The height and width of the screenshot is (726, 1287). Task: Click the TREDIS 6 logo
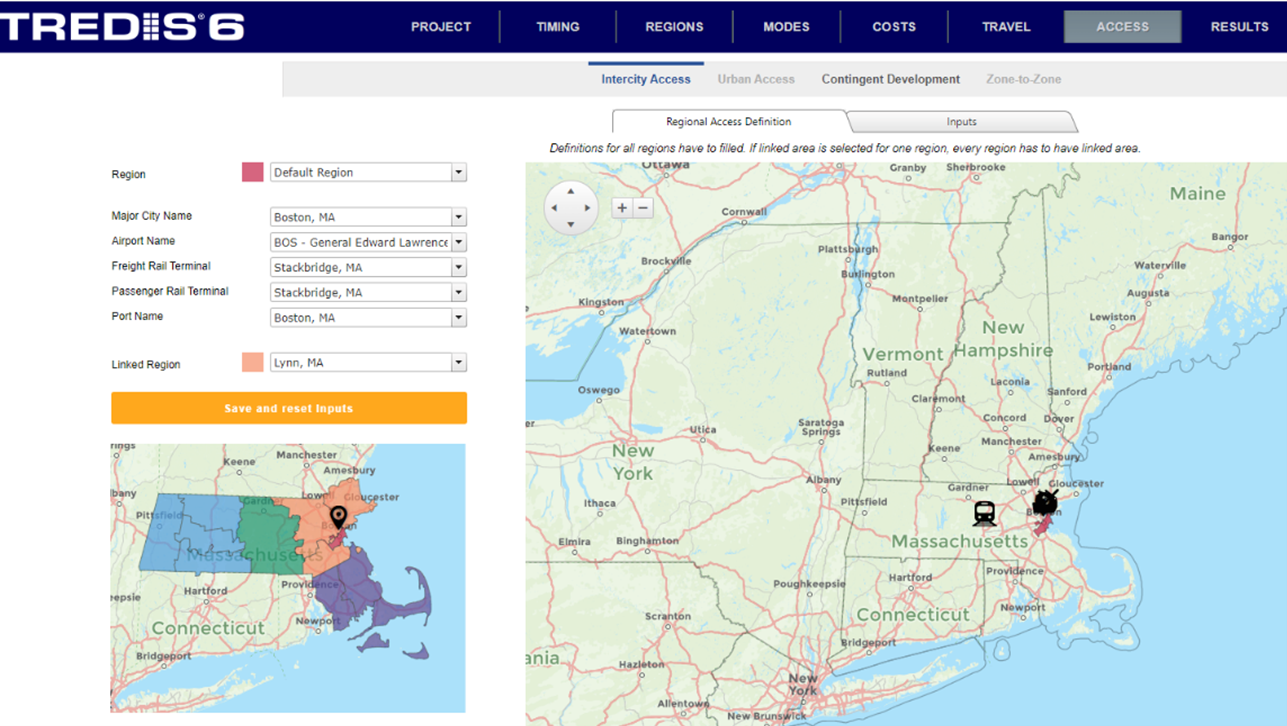(122, 27)
